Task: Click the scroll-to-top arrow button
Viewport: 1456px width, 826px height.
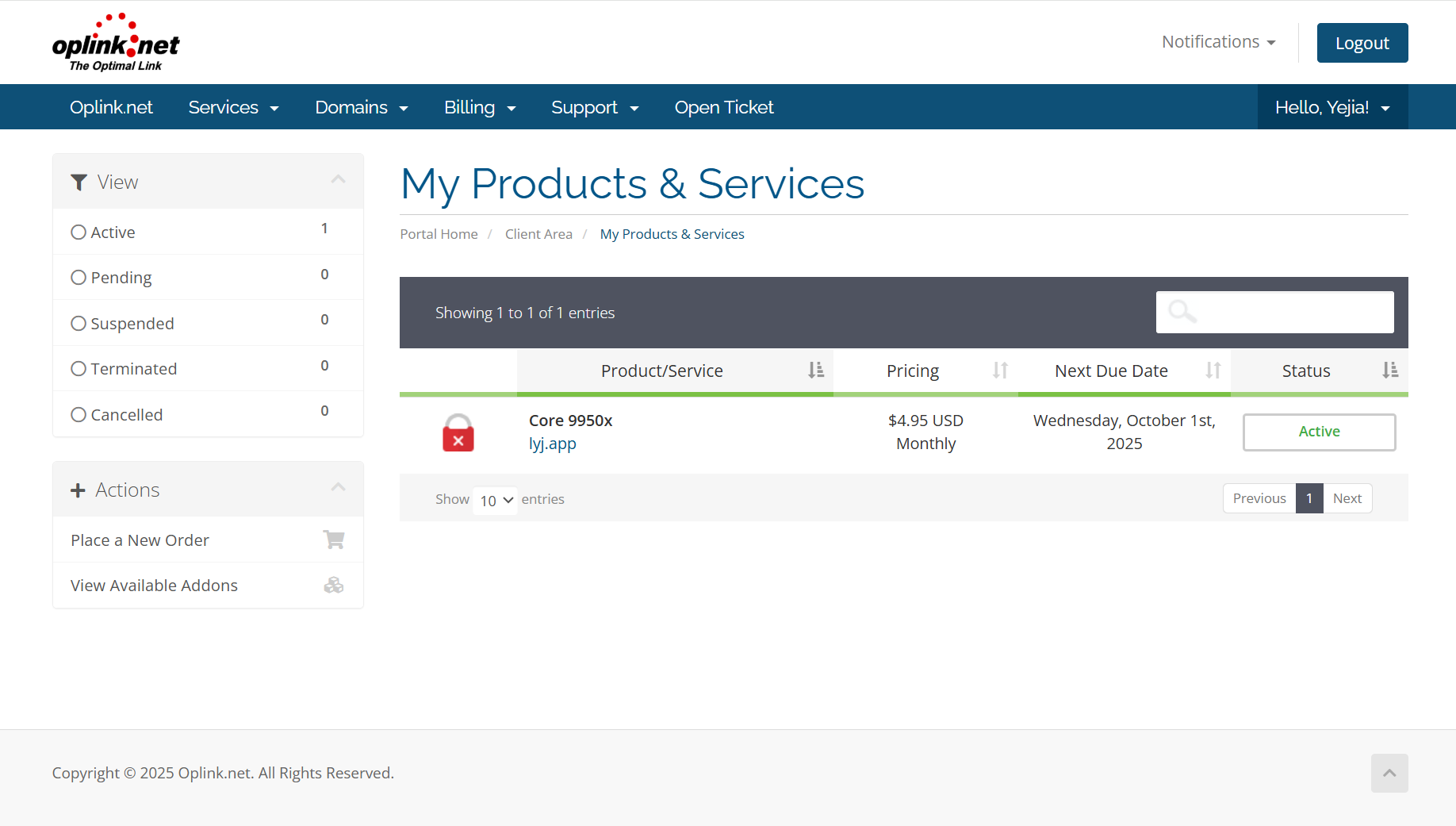Action: click(x=1389, y=773)
